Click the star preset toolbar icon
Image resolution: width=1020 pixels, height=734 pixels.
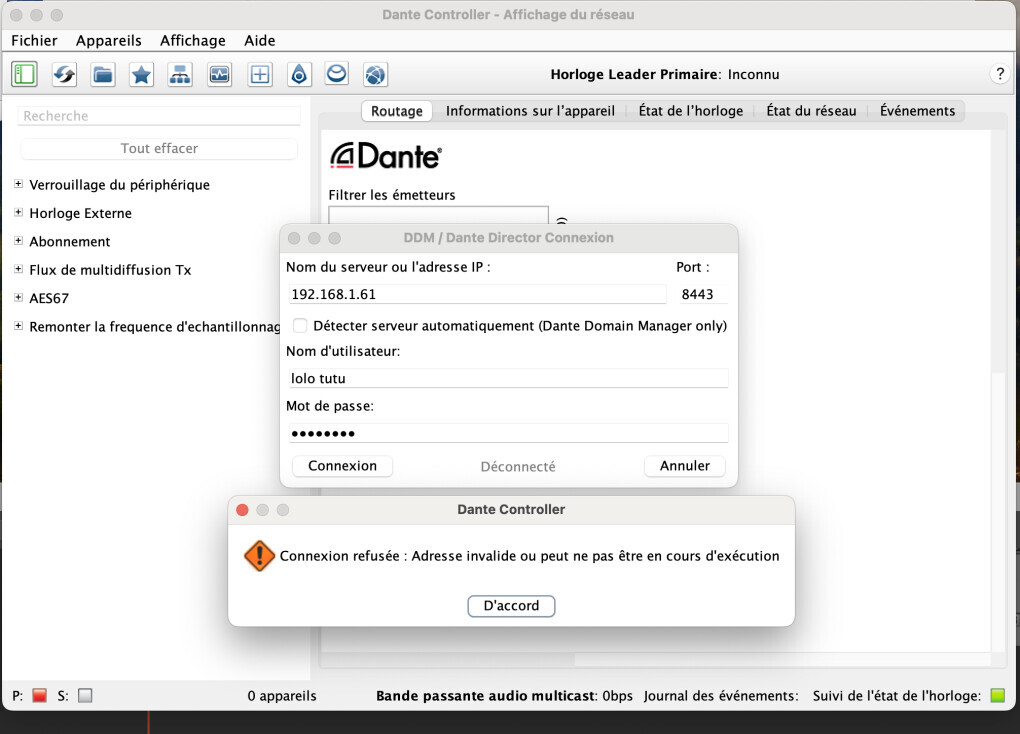[x=141, y=74]
